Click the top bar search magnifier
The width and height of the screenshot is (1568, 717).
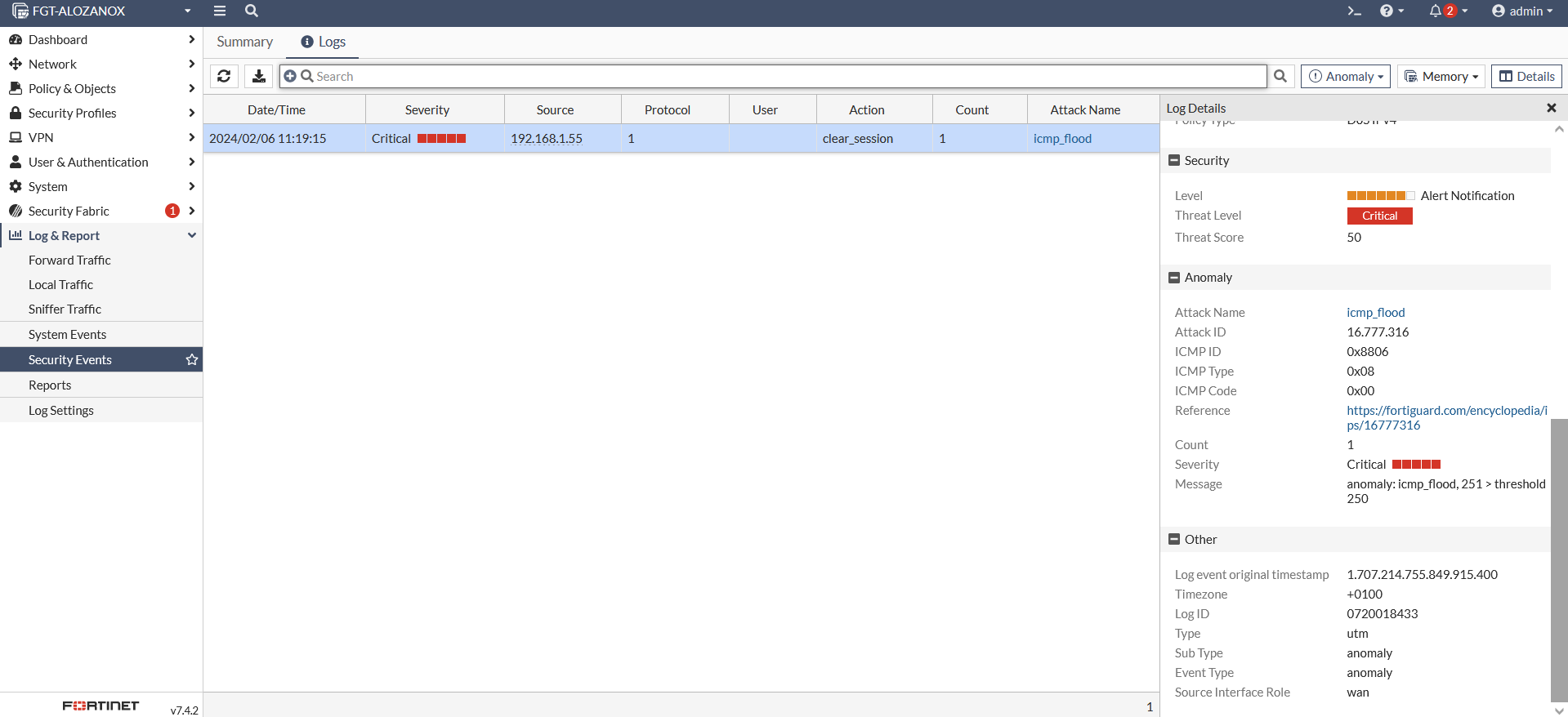coord(252,11)
